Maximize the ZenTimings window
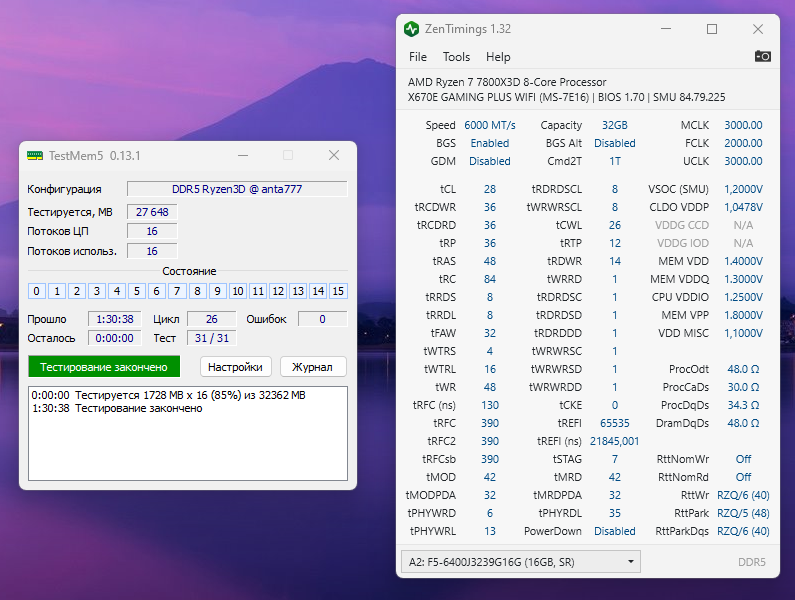 click(x=712, y=29)
